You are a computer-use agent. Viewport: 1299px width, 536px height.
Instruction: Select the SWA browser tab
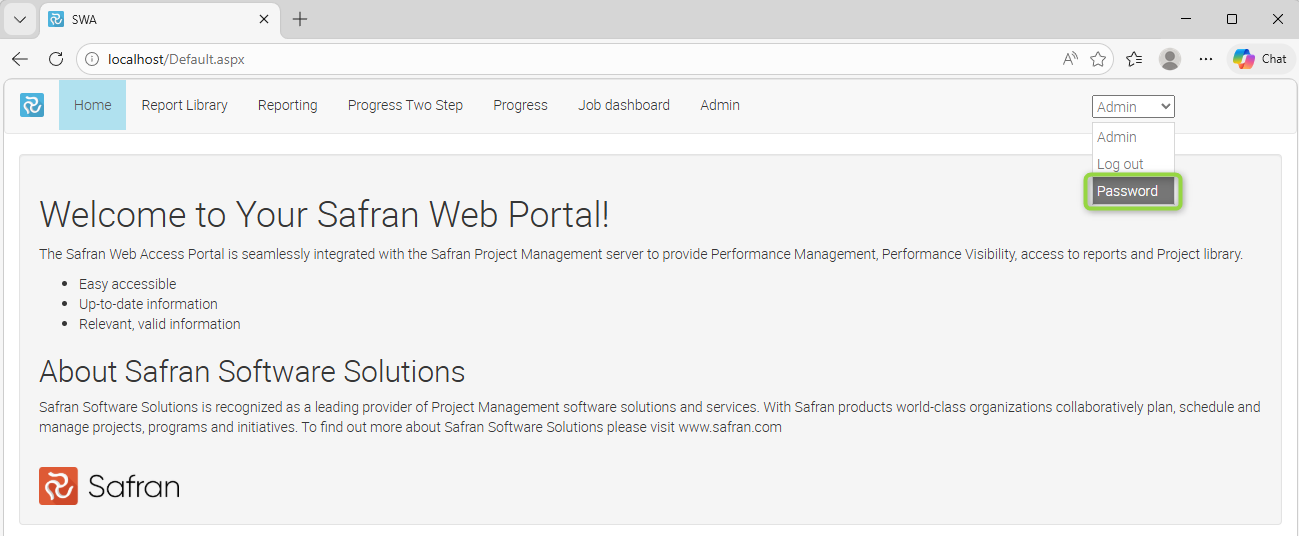(160, 19)
